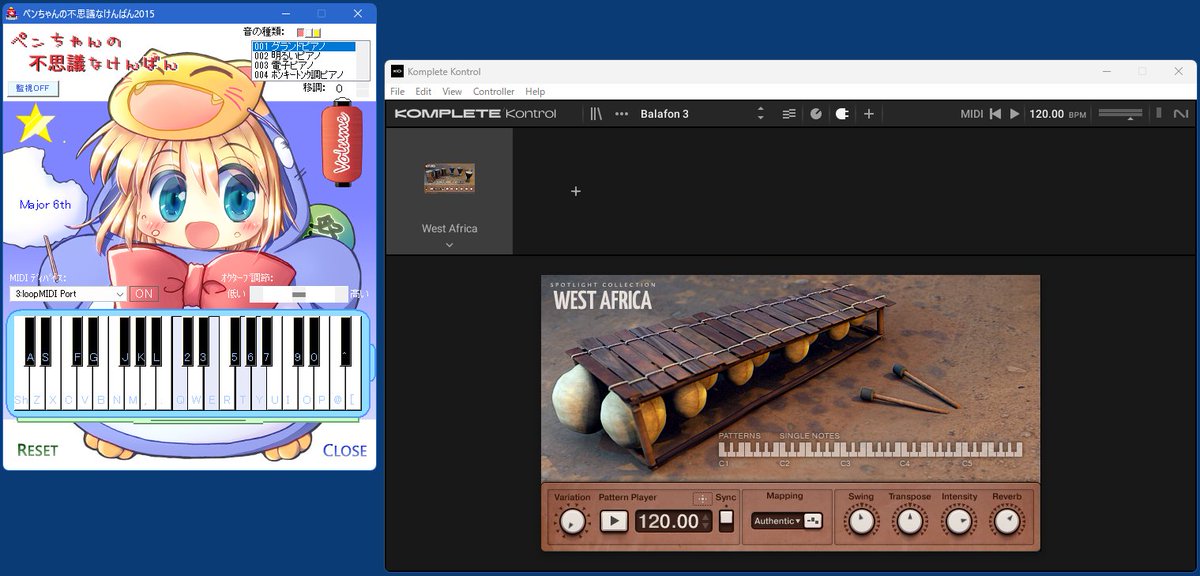Click the Swing knob

tap(860, 521)
